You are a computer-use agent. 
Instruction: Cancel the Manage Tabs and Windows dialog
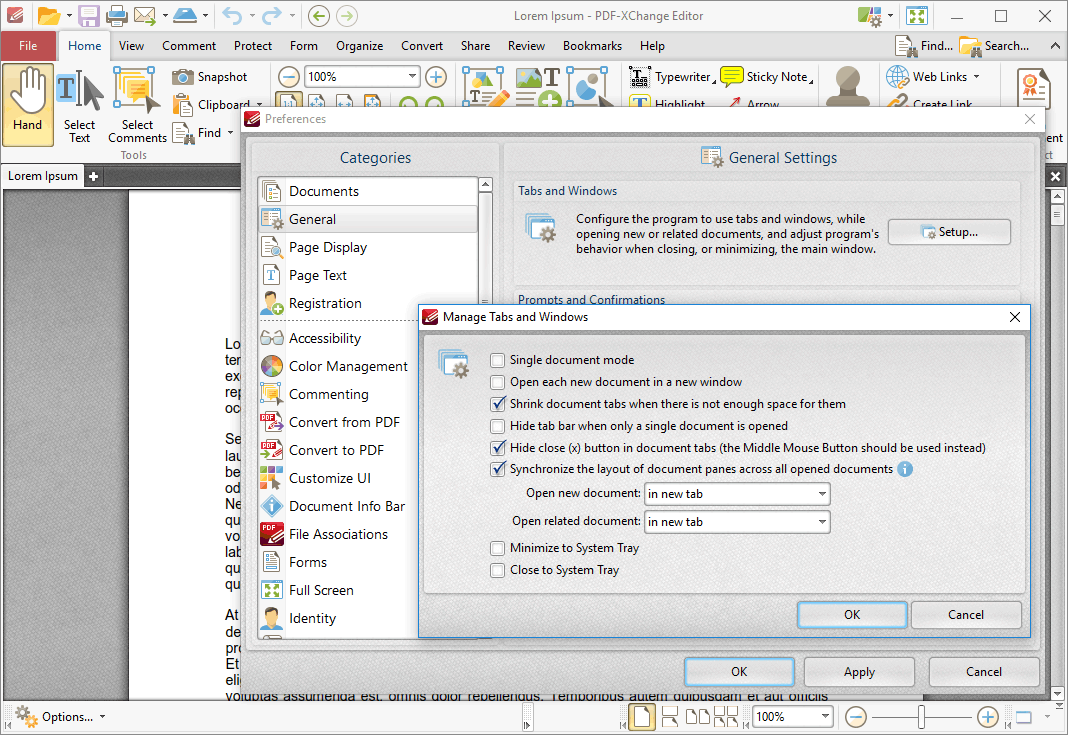click(965, 615)
